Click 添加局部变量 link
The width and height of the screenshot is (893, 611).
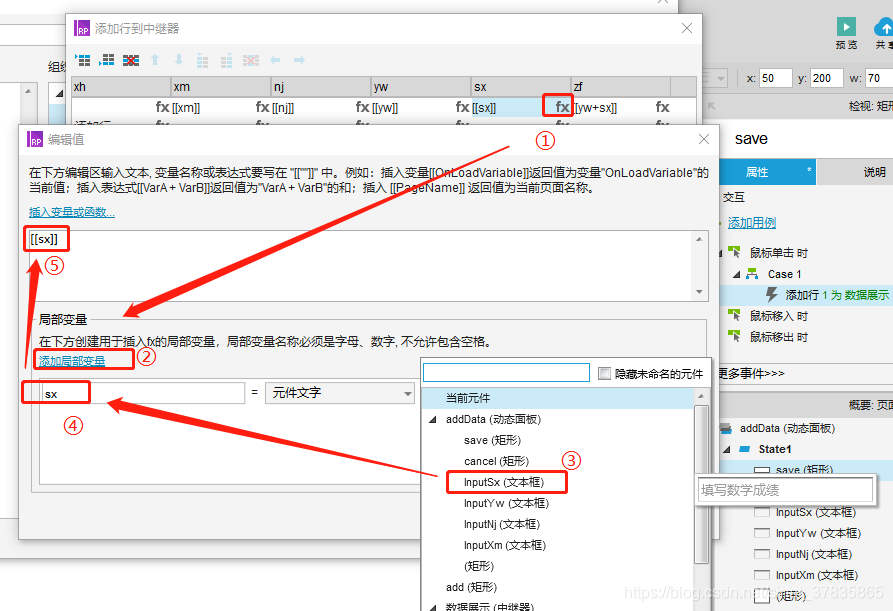[72, 361]
